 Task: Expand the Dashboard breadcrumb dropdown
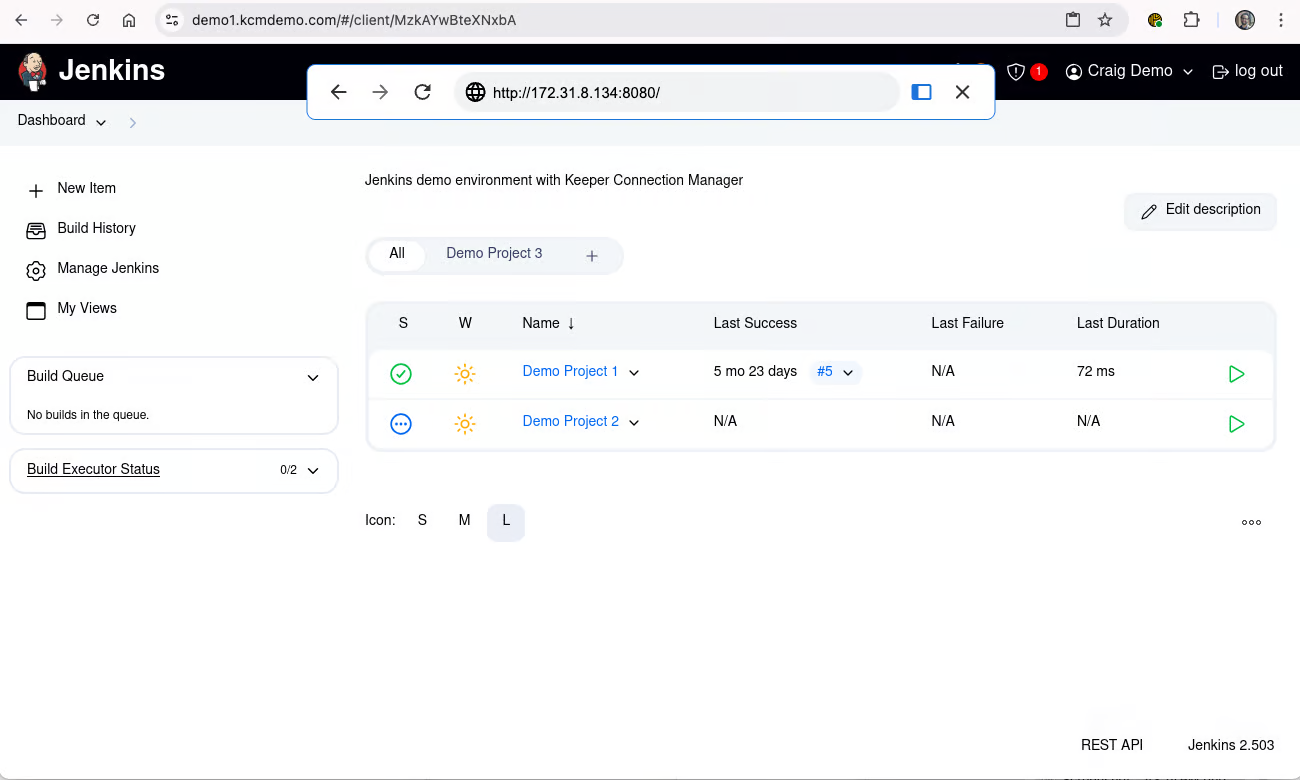(101, 122)
